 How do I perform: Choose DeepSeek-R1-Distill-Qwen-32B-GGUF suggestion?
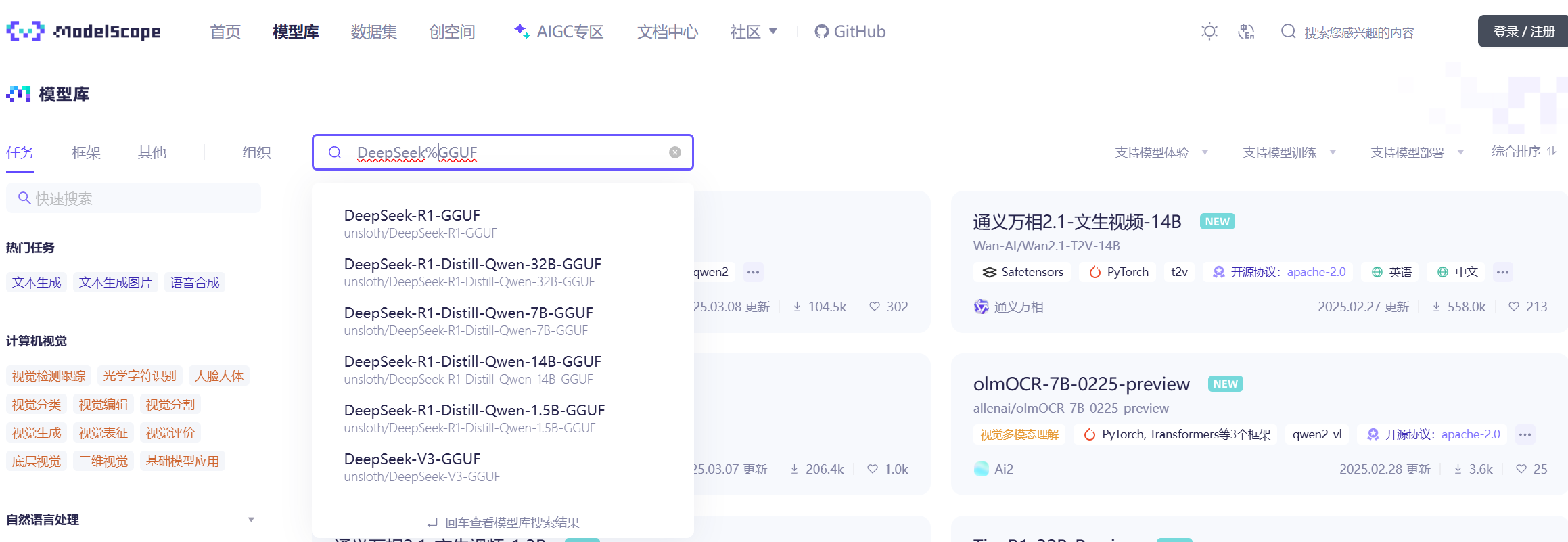pyautogui.click(x=503, y=272)
